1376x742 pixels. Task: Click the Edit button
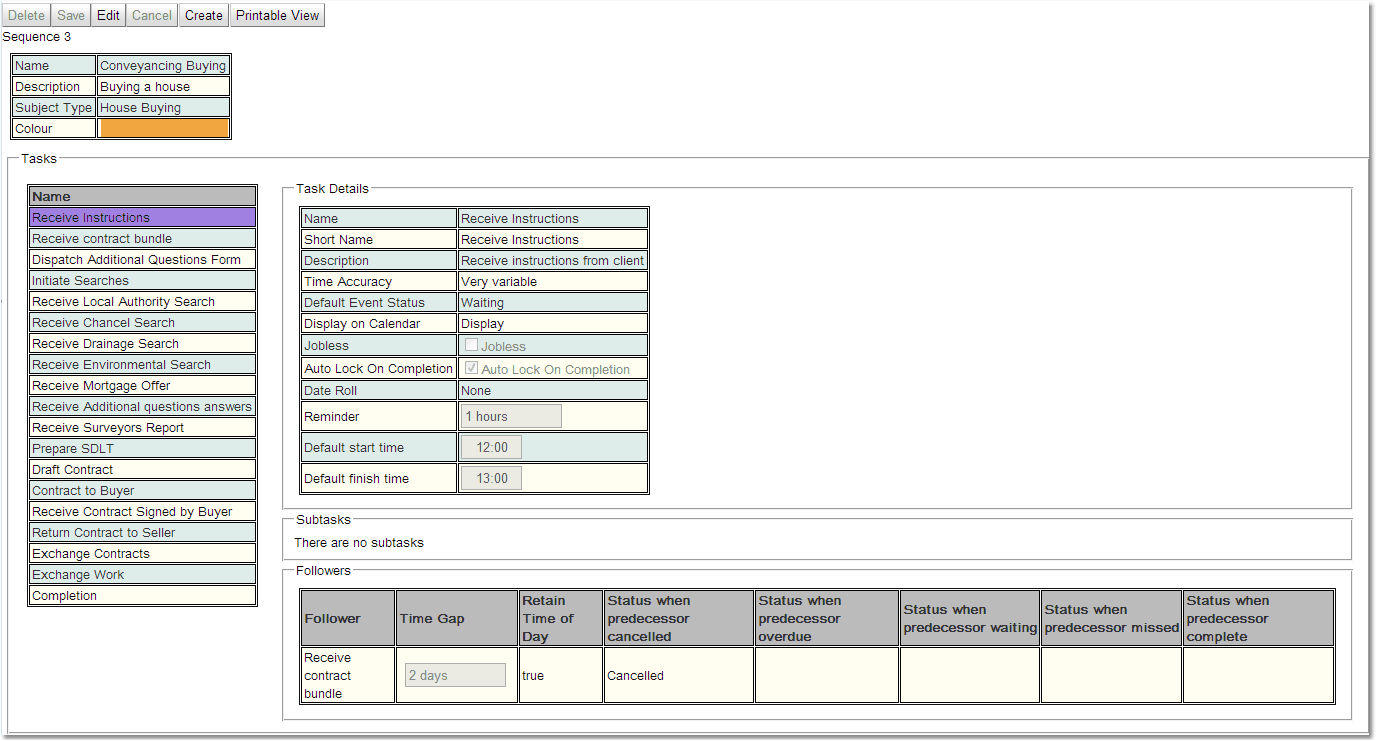(x=108, y=15)
